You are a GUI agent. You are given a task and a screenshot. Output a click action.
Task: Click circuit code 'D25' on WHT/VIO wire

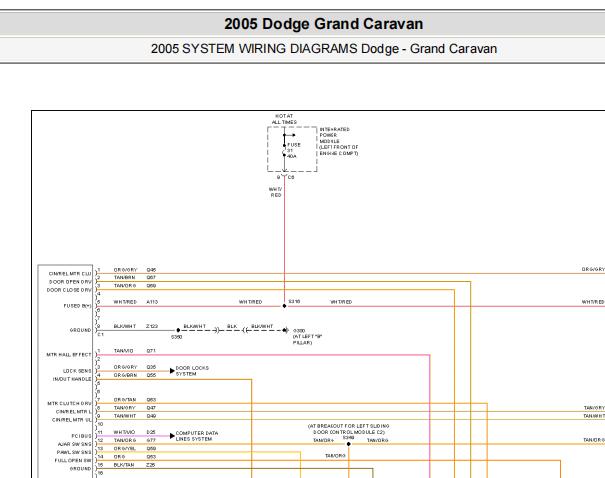[x=151, y=432]
